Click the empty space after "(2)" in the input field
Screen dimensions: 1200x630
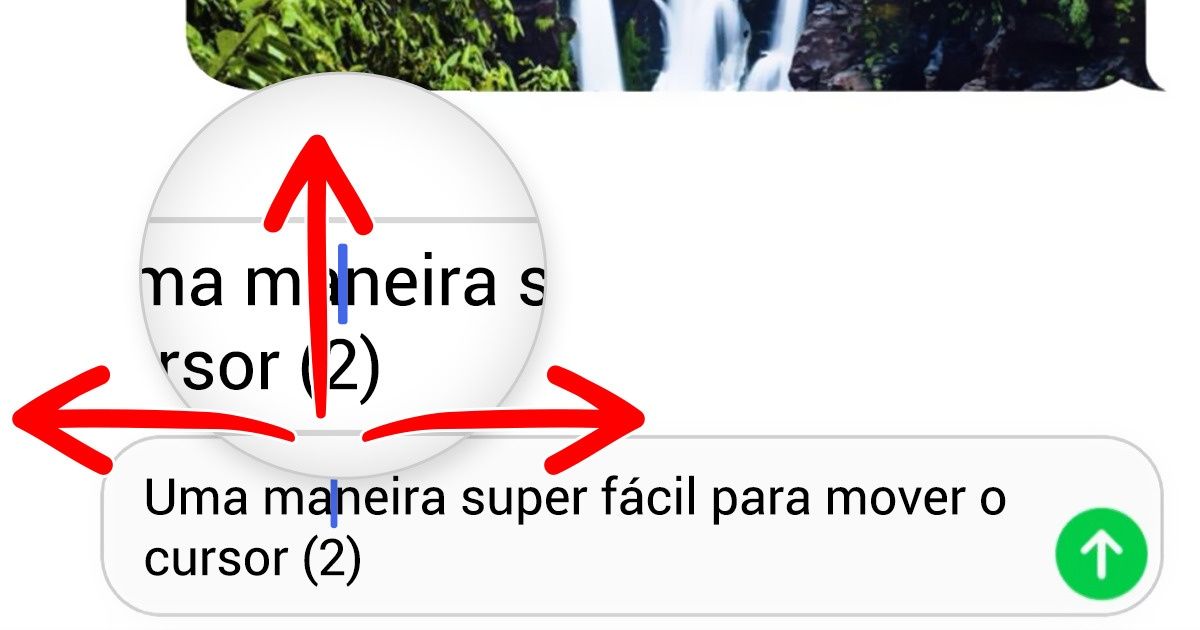(700, 562)
